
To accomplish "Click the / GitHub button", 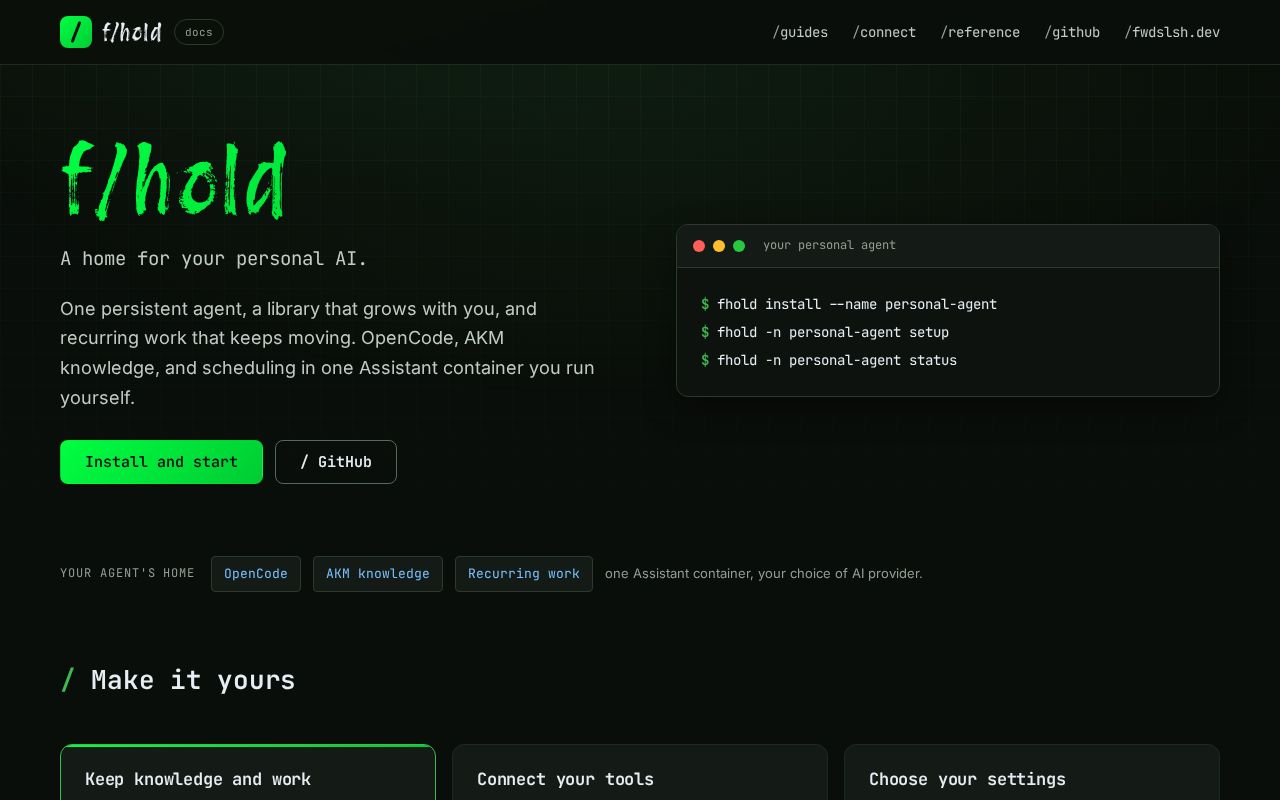I will tap(336, 462).
